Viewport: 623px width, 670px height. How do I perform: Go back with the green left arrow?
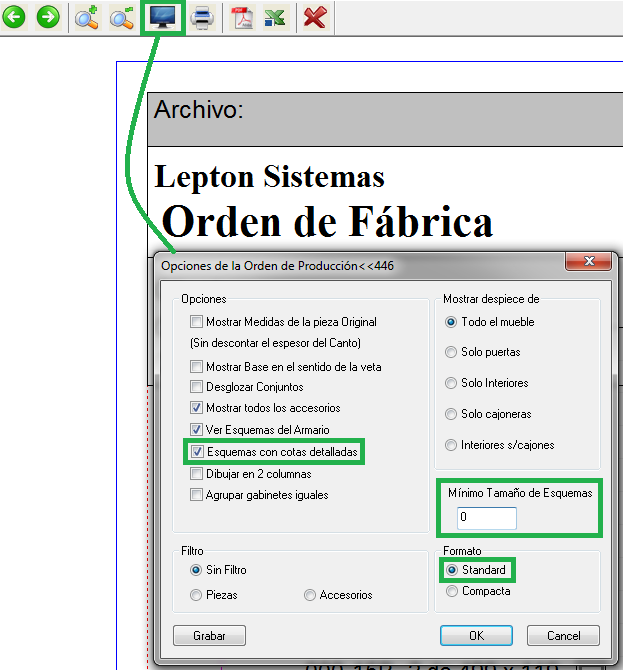click(x=14, y=17)
